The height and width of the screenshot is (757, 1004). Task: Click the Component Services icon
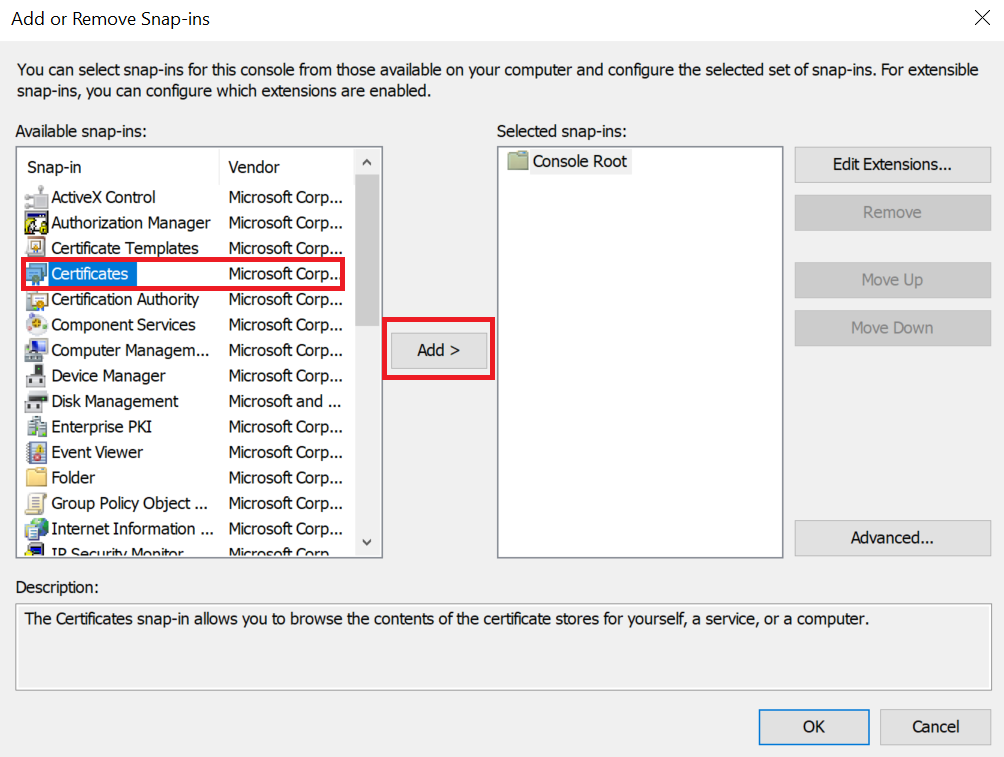(x=36, y=325)
